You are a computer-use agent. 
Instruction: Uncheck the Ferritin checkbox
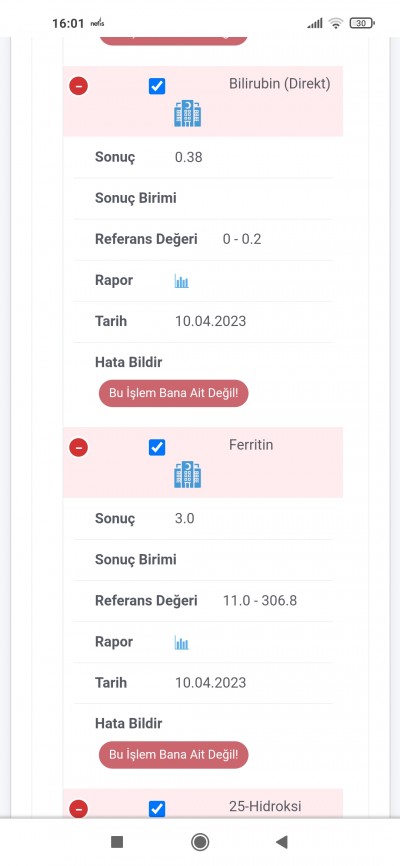157,447
